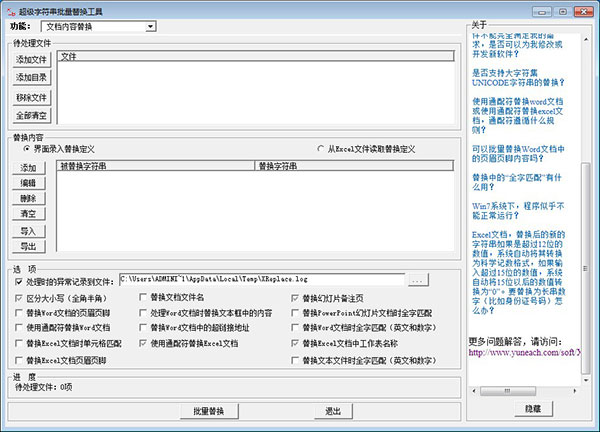The width and height of the screenshot is (600, 432).
Task: Select 从Excel文件读取替换定义 radio option
Action: [320, 148]
